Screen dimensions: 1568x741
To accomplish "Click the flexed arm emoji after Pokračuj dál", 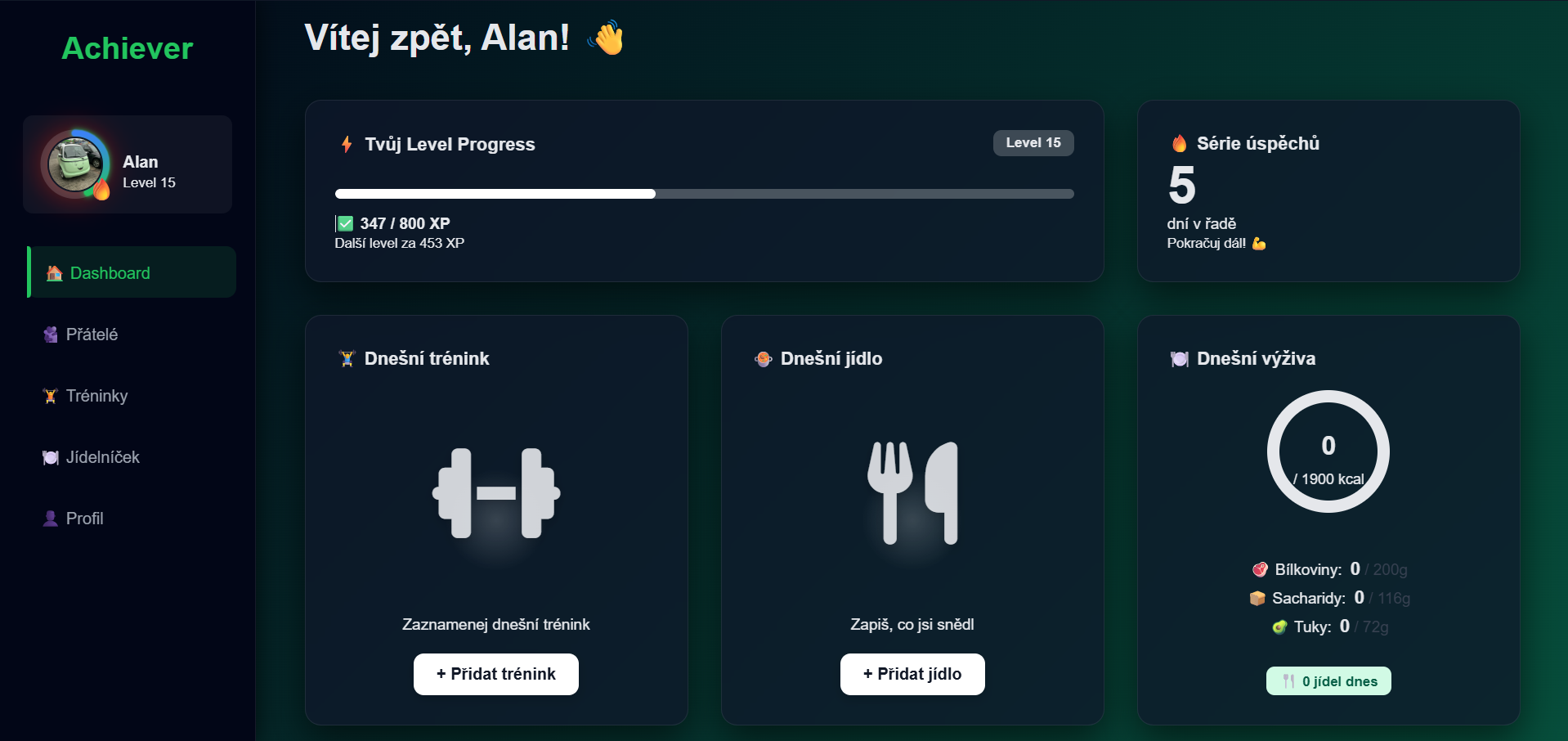I will click(1259, 244).
